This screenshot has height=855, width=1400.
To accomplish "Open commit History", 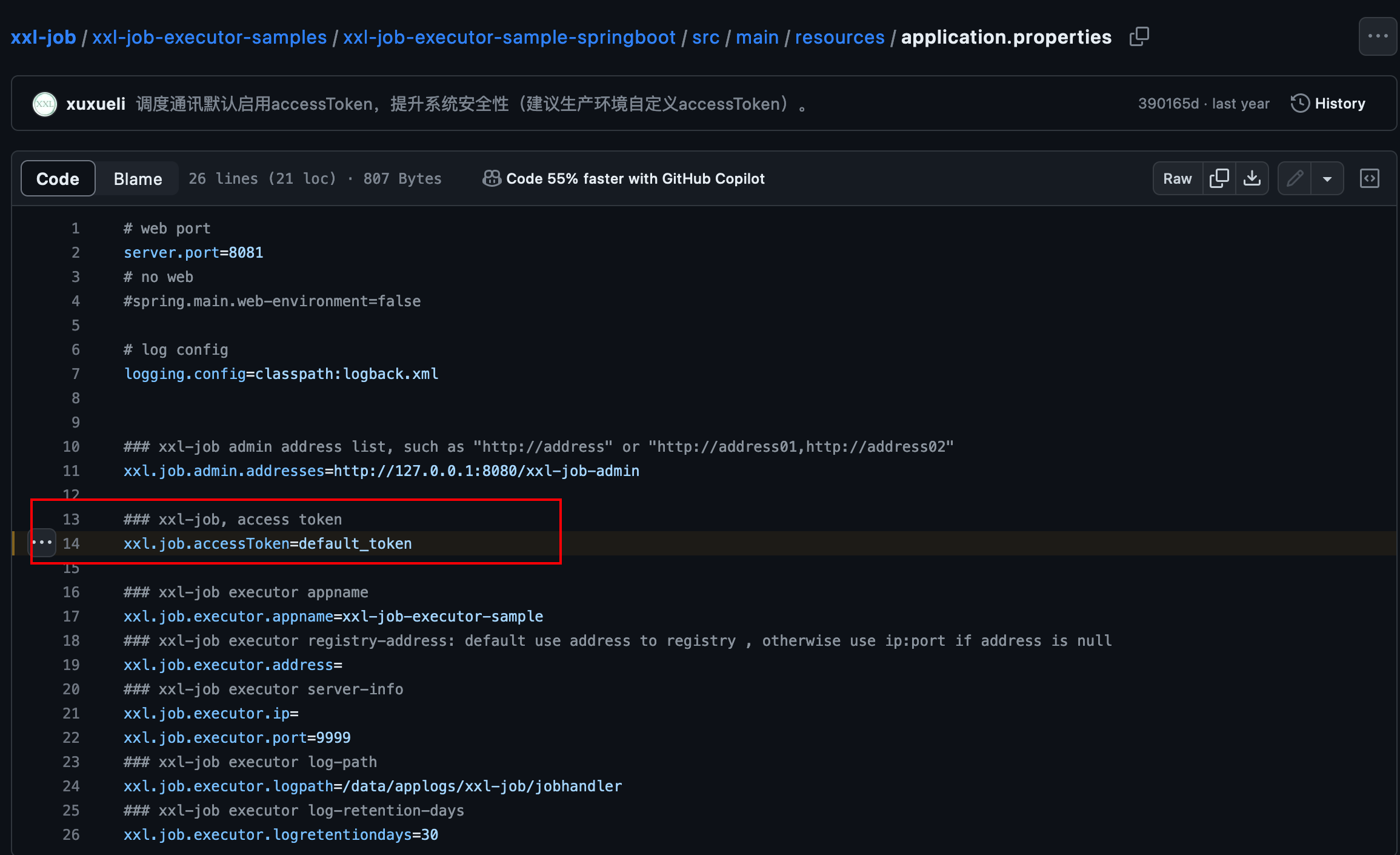I will [x=1328, y=104].
